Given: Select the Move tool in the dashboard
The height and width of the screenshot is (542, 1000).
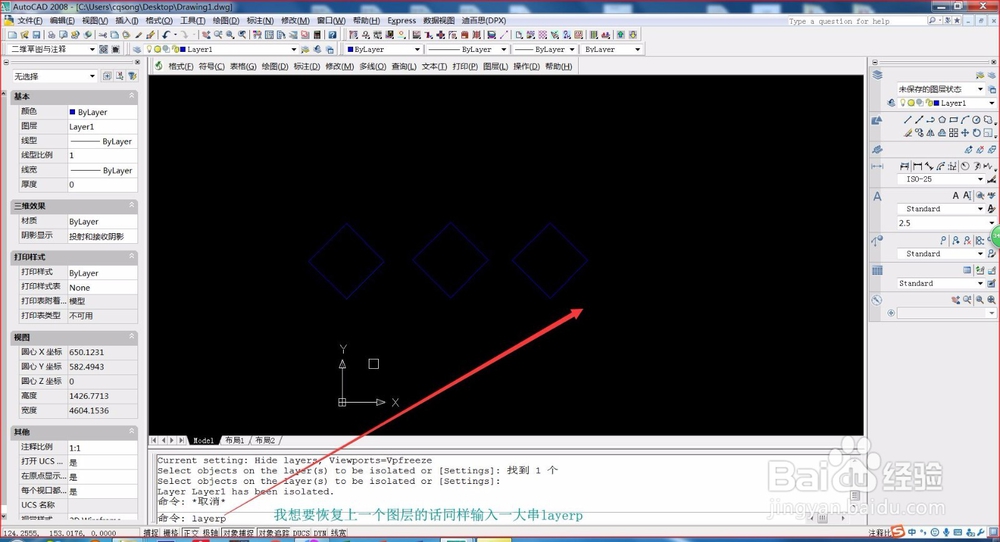Looking at the screenshot, I should coord(965,133).
